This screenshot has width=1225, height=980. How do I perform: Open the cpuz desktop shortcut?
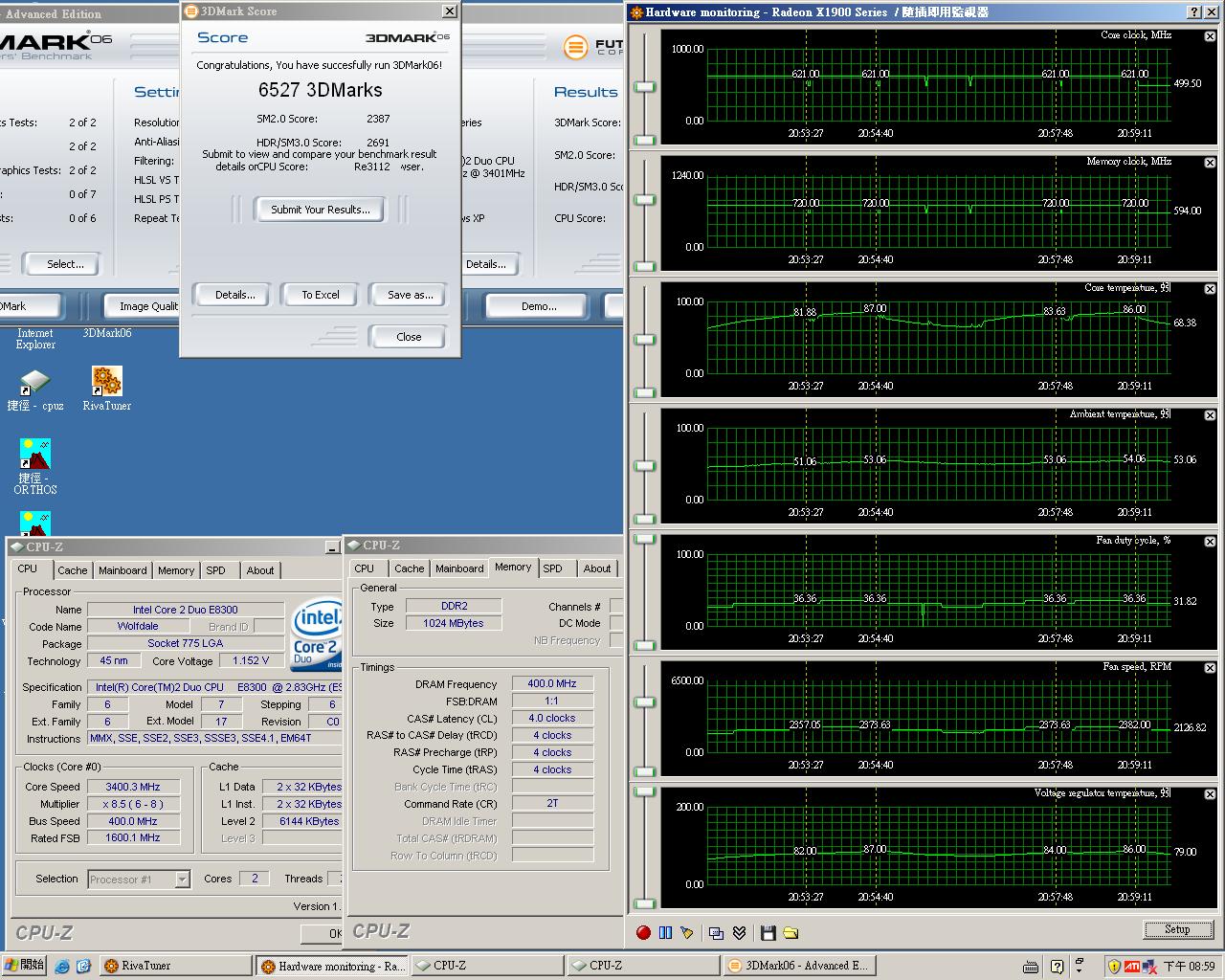(x=35, y=390)
